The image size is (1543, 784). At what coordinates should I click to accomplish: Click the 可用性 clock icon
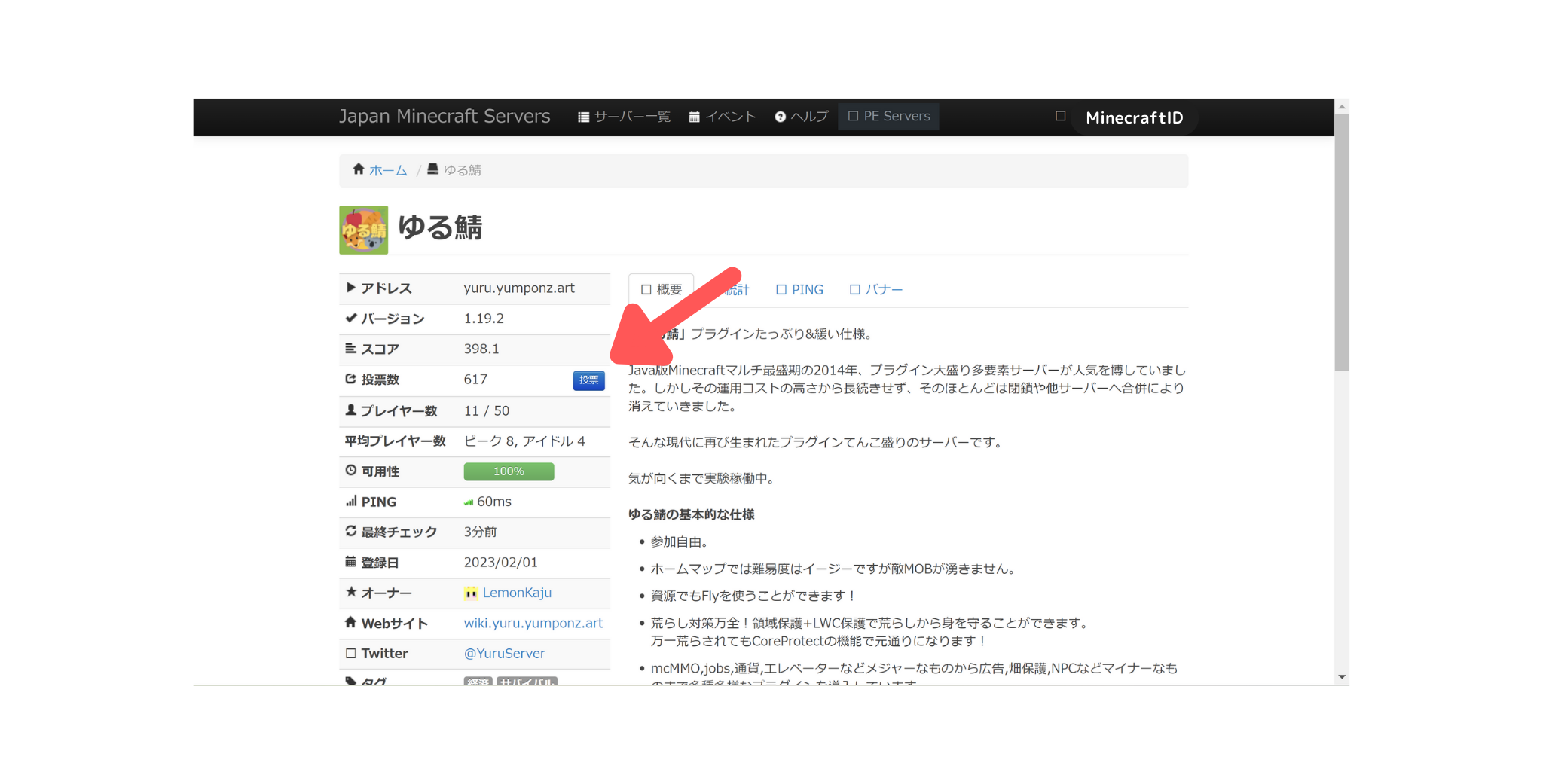click(350, 470)
